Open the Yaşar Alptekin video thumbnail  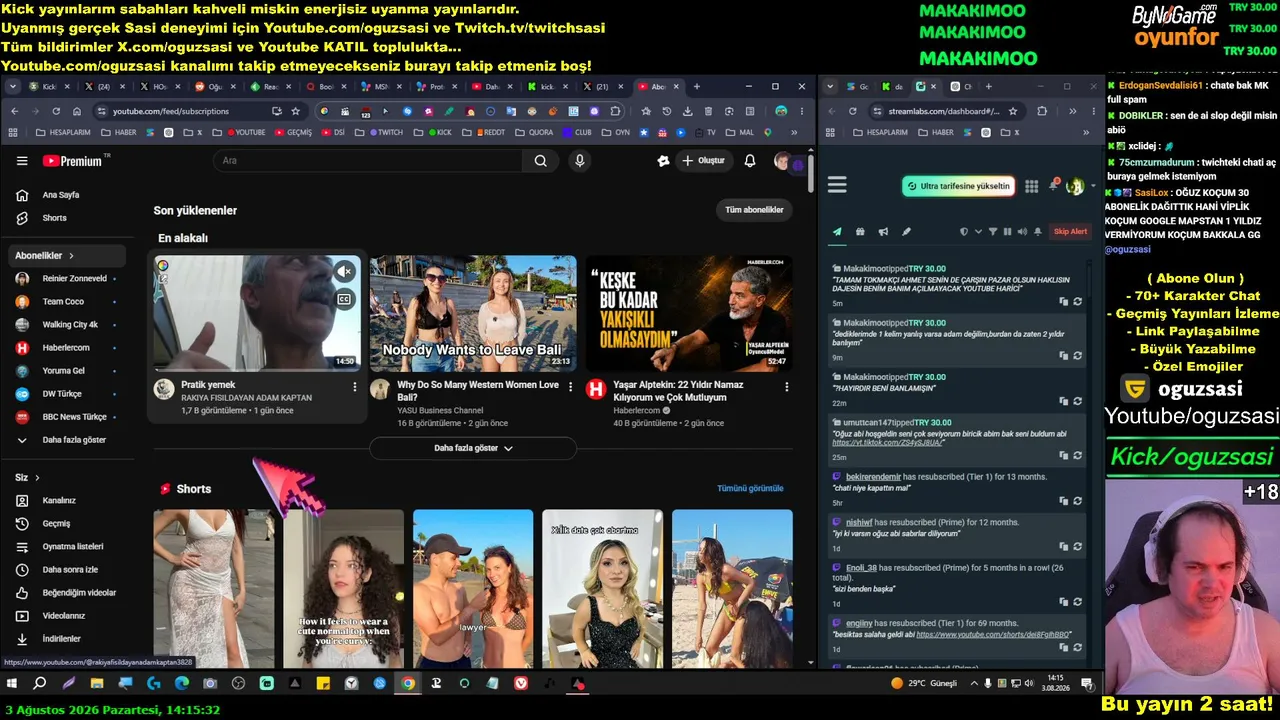click(x=689, y=313)
